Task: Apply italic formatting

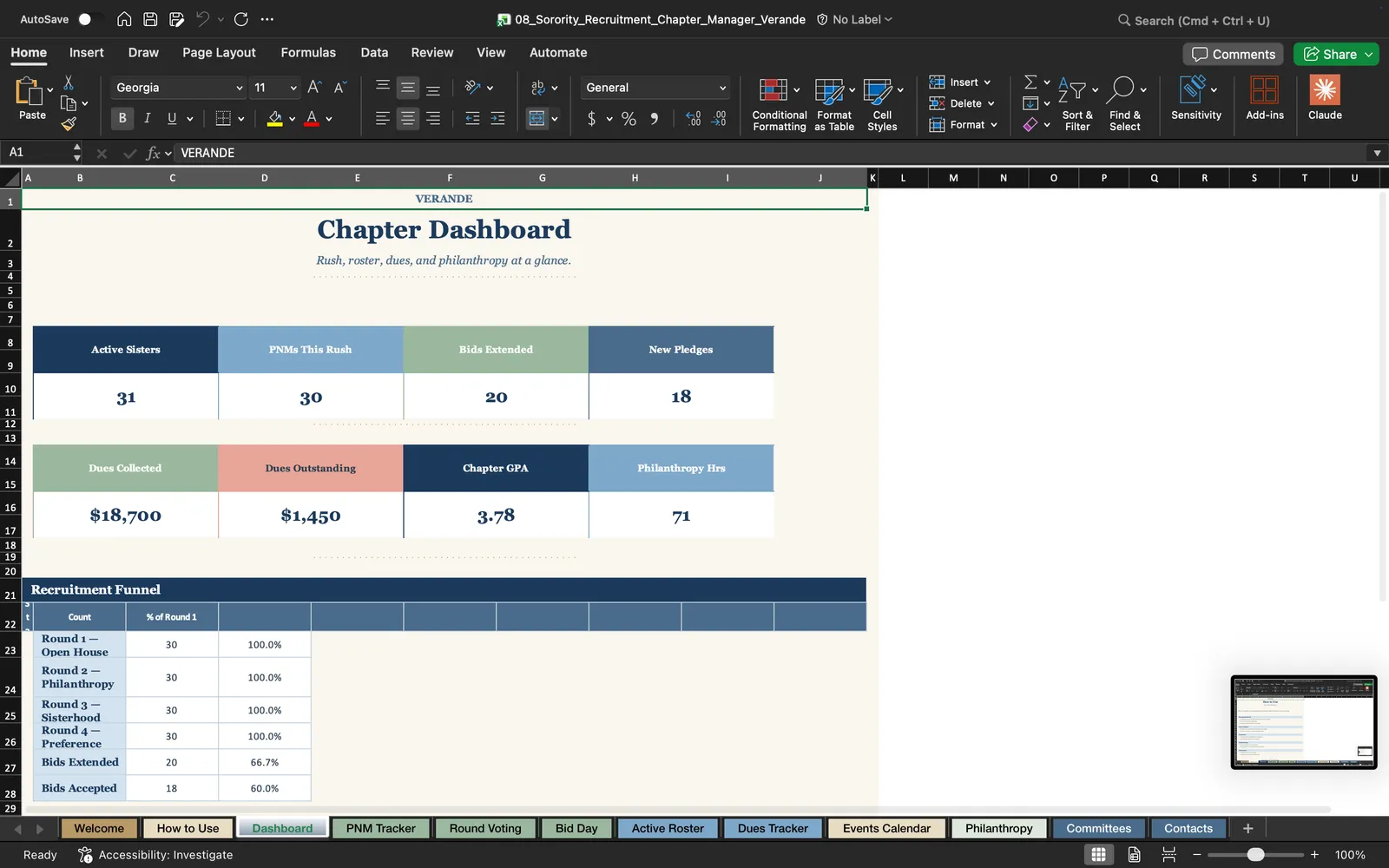Action: pos(147,118)
